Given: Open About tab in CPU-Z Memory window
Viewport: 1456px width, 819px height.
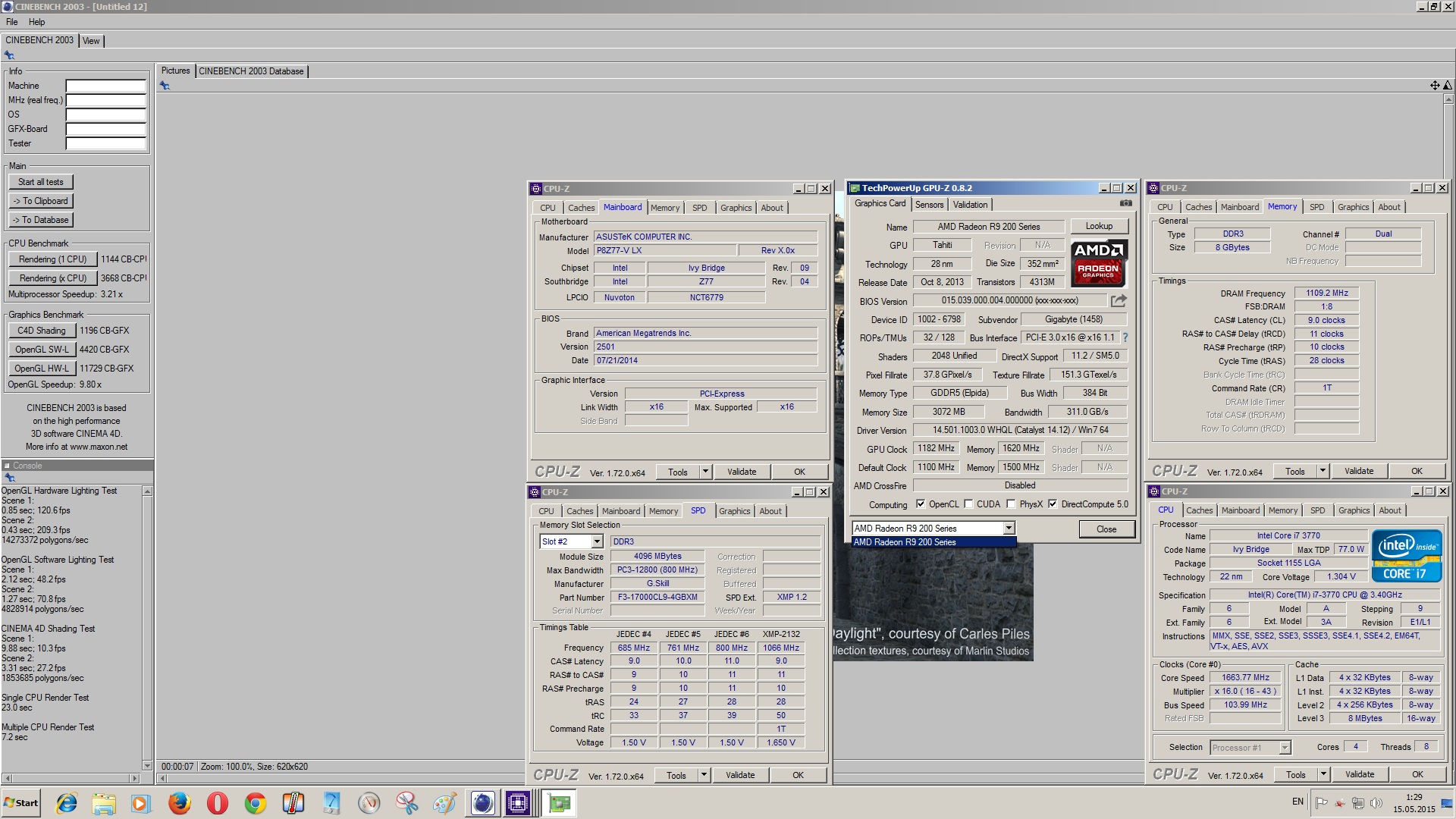Looking at the screenshot, I should [1389, 207].
